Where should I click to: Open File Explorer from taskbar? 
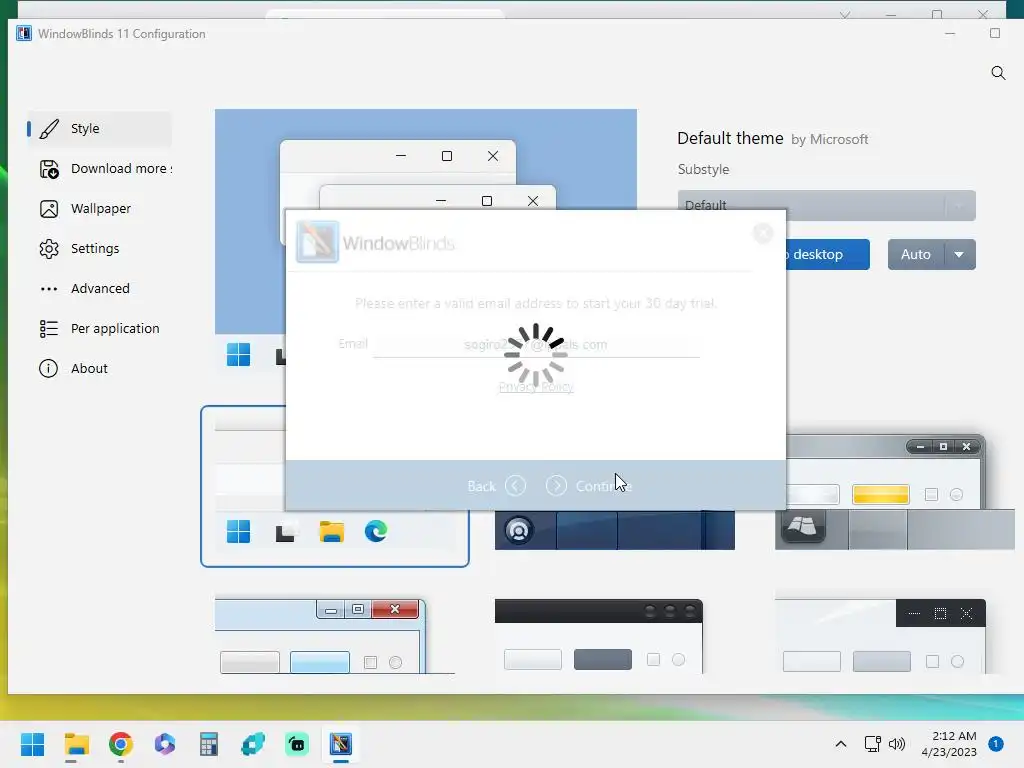tap(76, 744)
